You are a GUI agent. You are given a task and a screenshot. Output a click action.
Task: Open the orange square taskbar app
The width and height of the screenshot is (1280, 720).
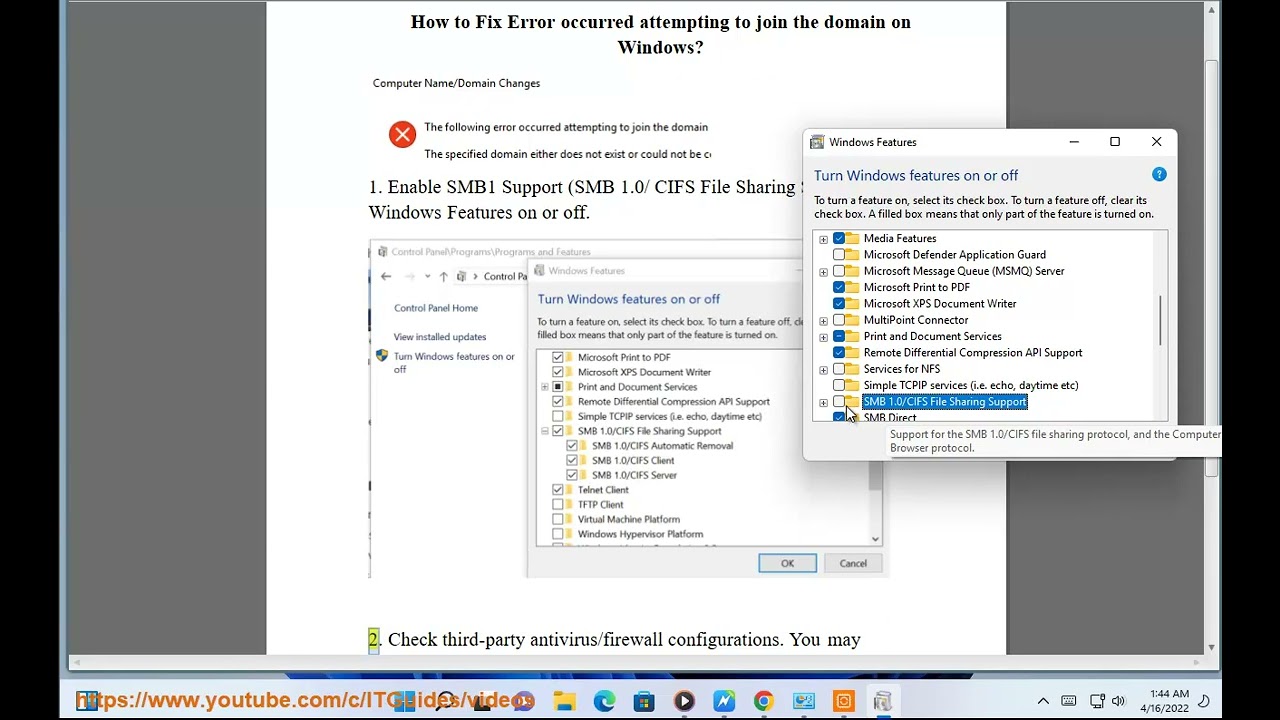point(843,702)
